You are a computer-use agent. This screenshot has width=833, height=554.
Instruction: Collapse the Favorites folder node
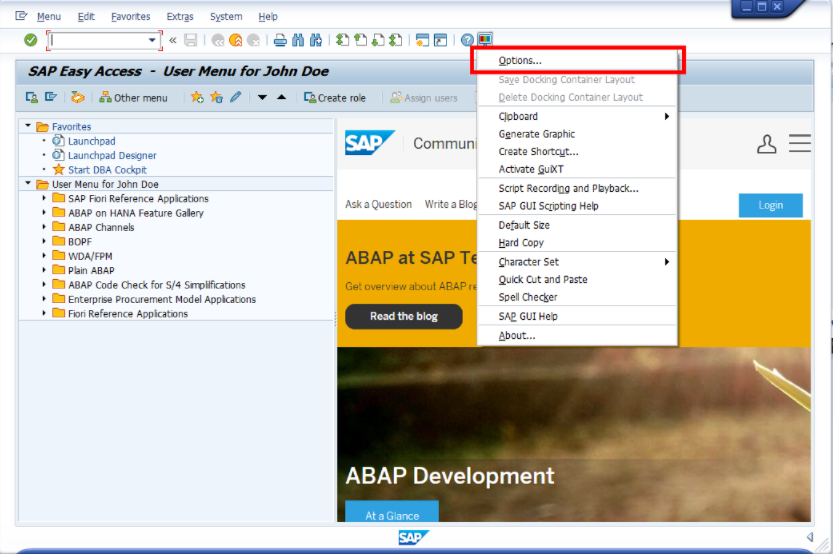[28, 126]
